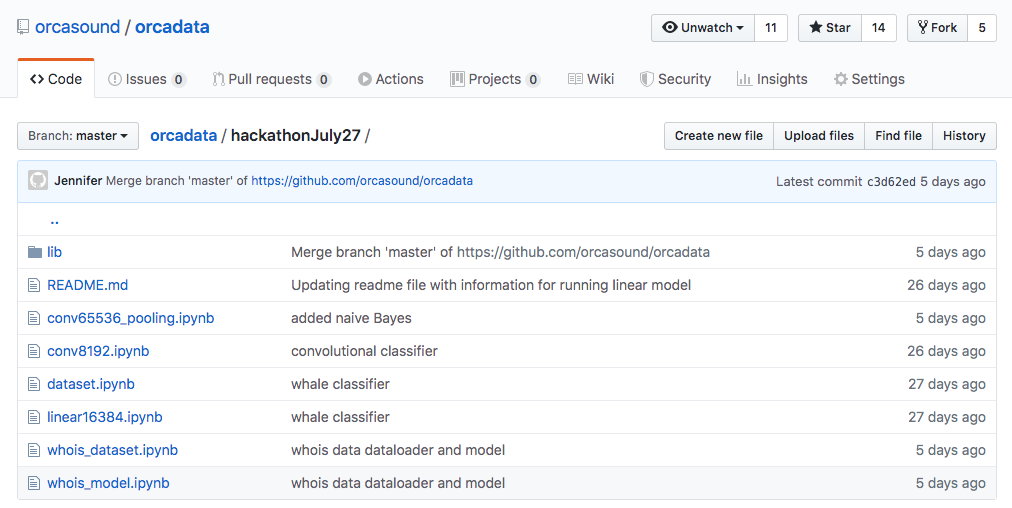Screen dimensions: 1012x508
Task: Click '27 days ago' in the dataset.ipynb row
Action: 947,383
